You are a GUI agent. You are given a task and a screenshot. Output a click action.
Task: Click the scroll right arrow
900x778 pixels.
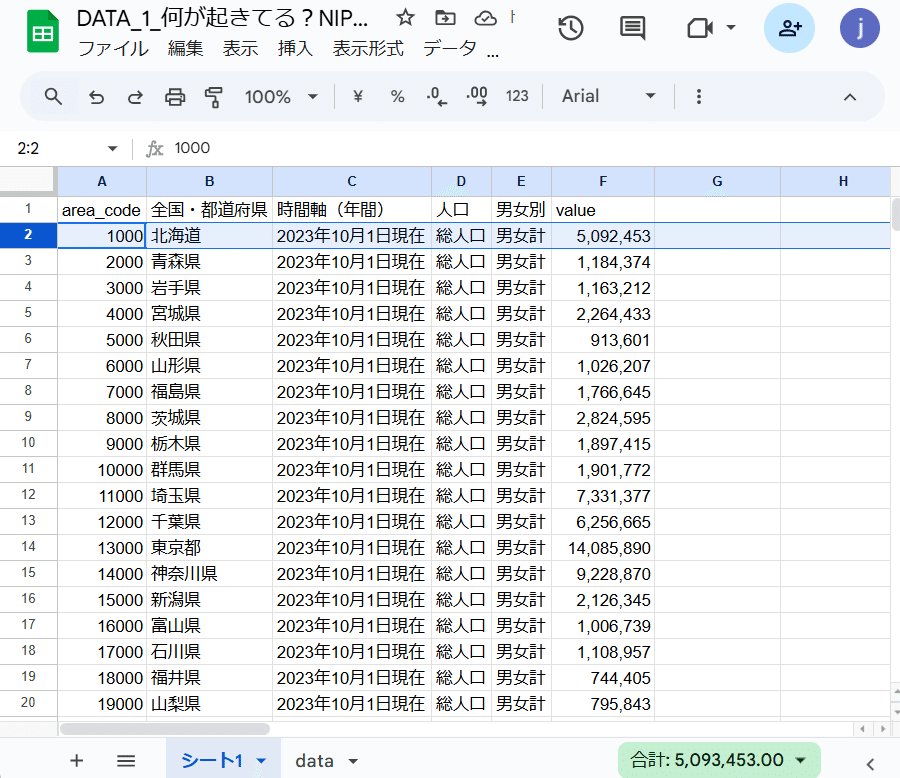(883, 729)
